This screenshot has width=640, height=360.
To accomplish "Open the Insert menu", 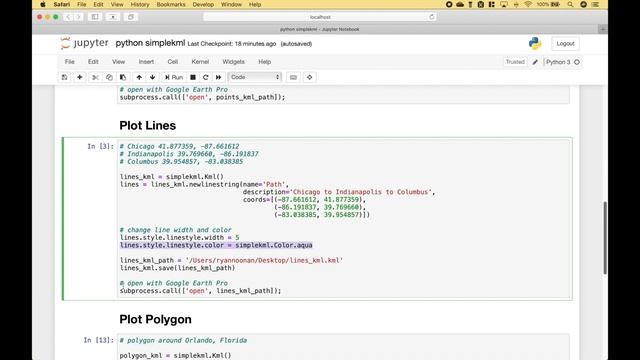I will point(146,62).
